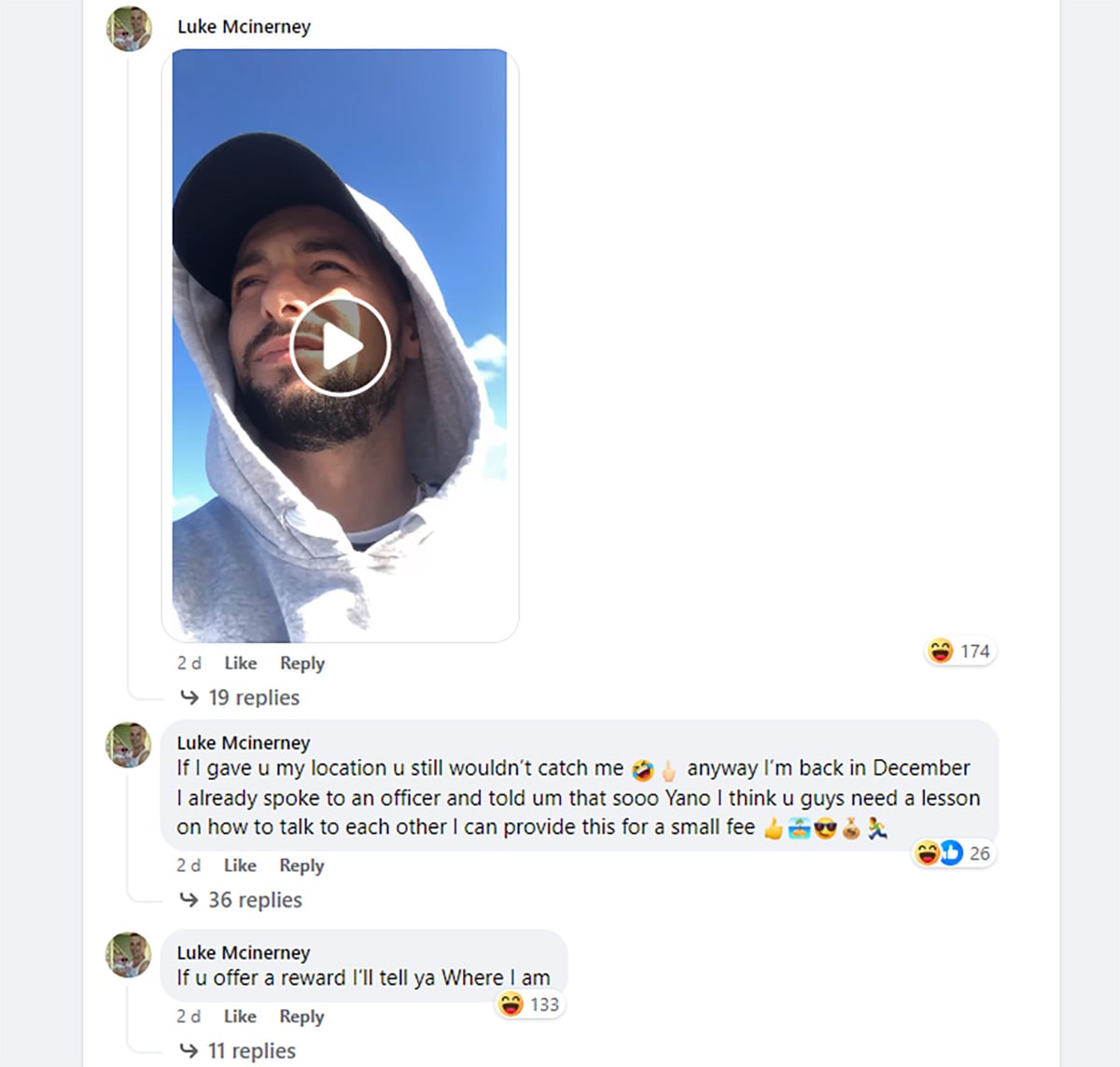Open the author name on December comment
Viewport: 1120px width, 1067px height.
click(244, 743)
